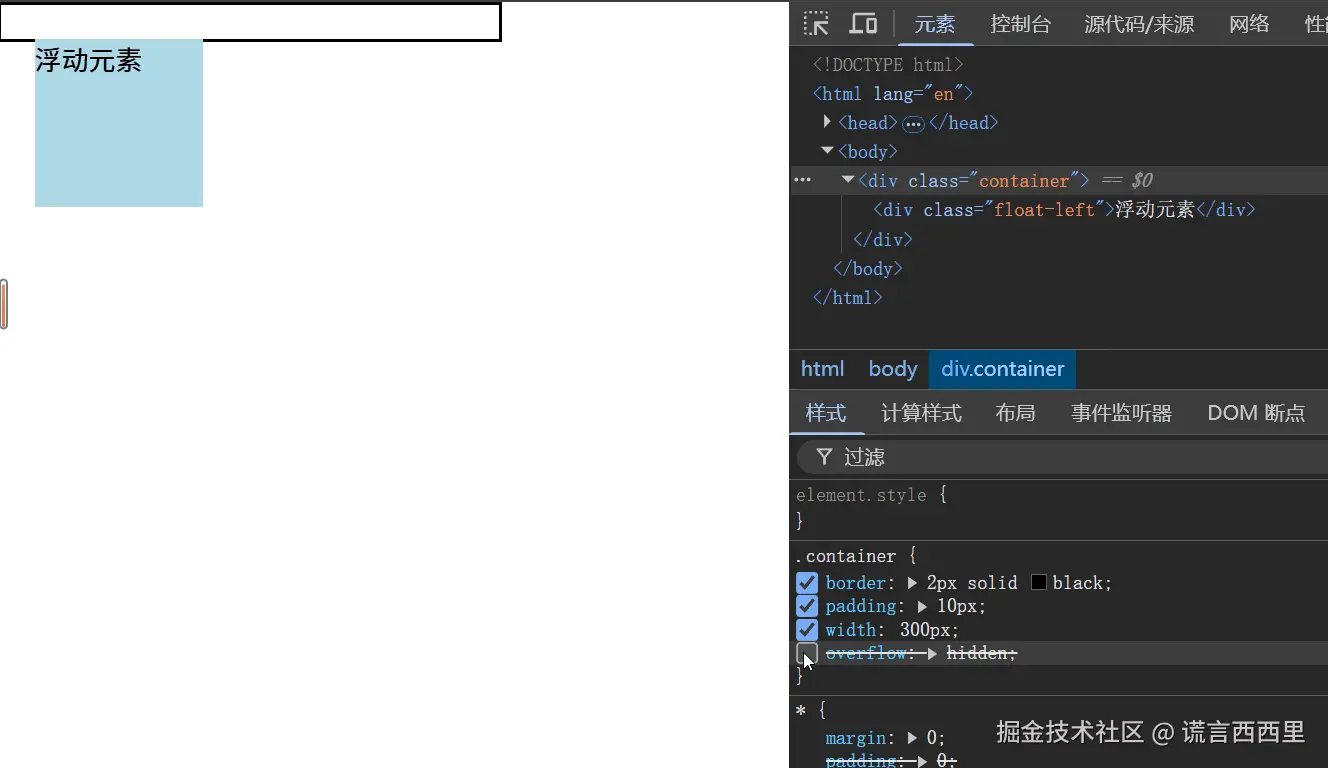
Task: Click the universal * selector
Action: tap(800, 711)
